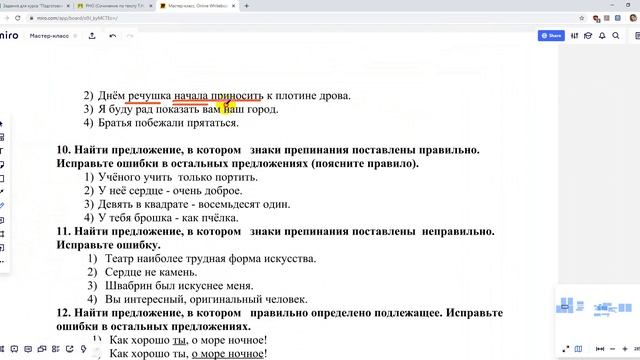This screenshot has height=360, width=640.
Task: Bookmark this page with the star
Action: [582, 18]
